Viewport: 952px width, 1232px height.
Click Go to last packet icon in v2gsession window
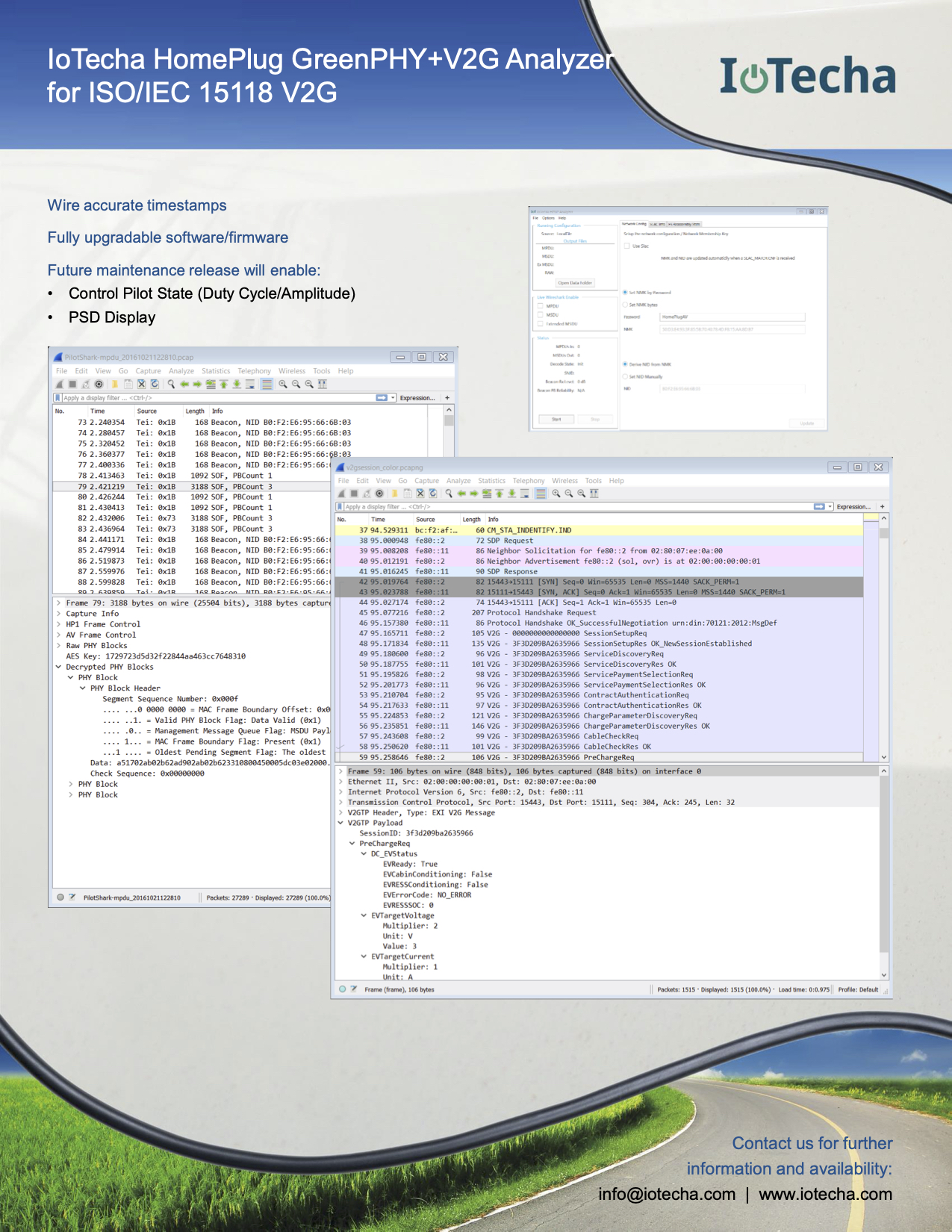[511, 494]
